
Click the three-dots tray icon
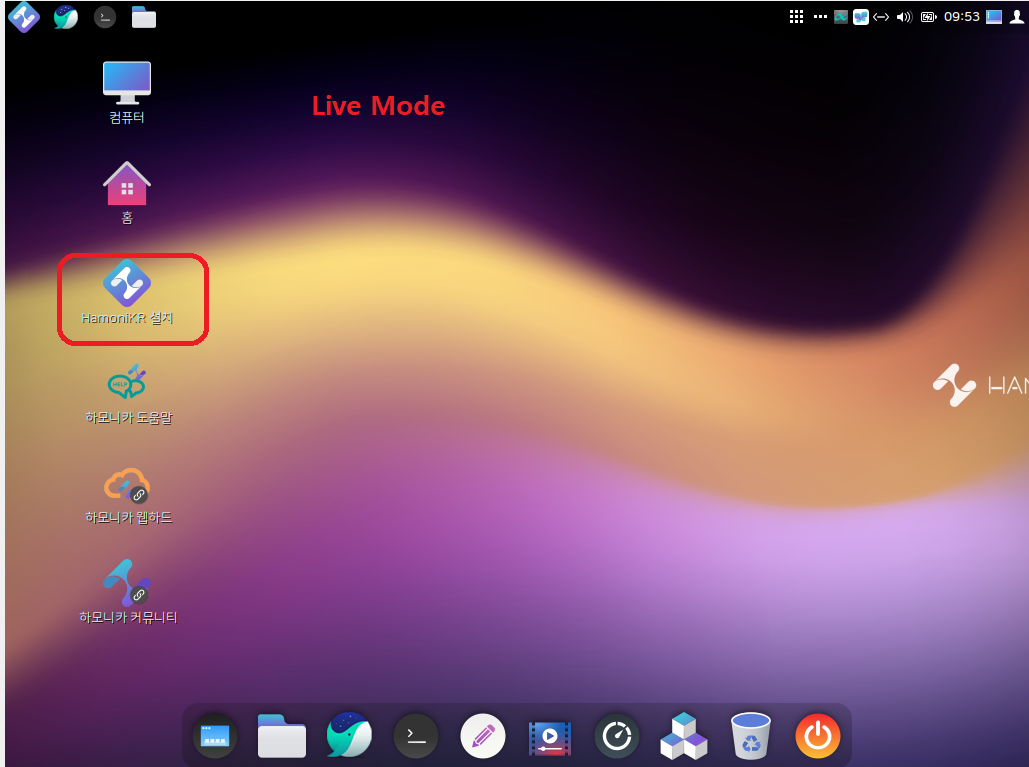(820, 17)
